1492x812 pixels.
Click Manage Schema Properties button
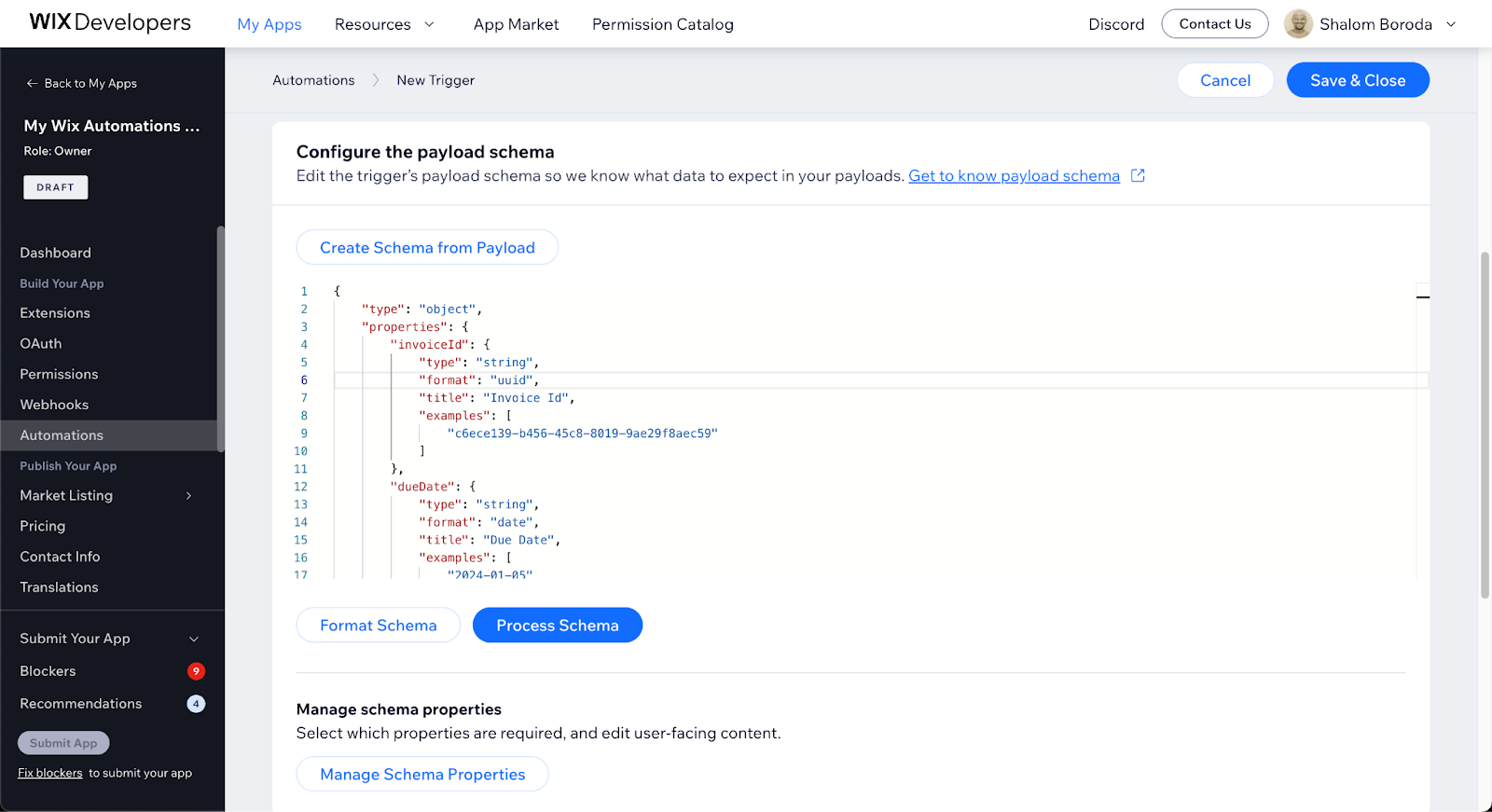tap(422, 775)
